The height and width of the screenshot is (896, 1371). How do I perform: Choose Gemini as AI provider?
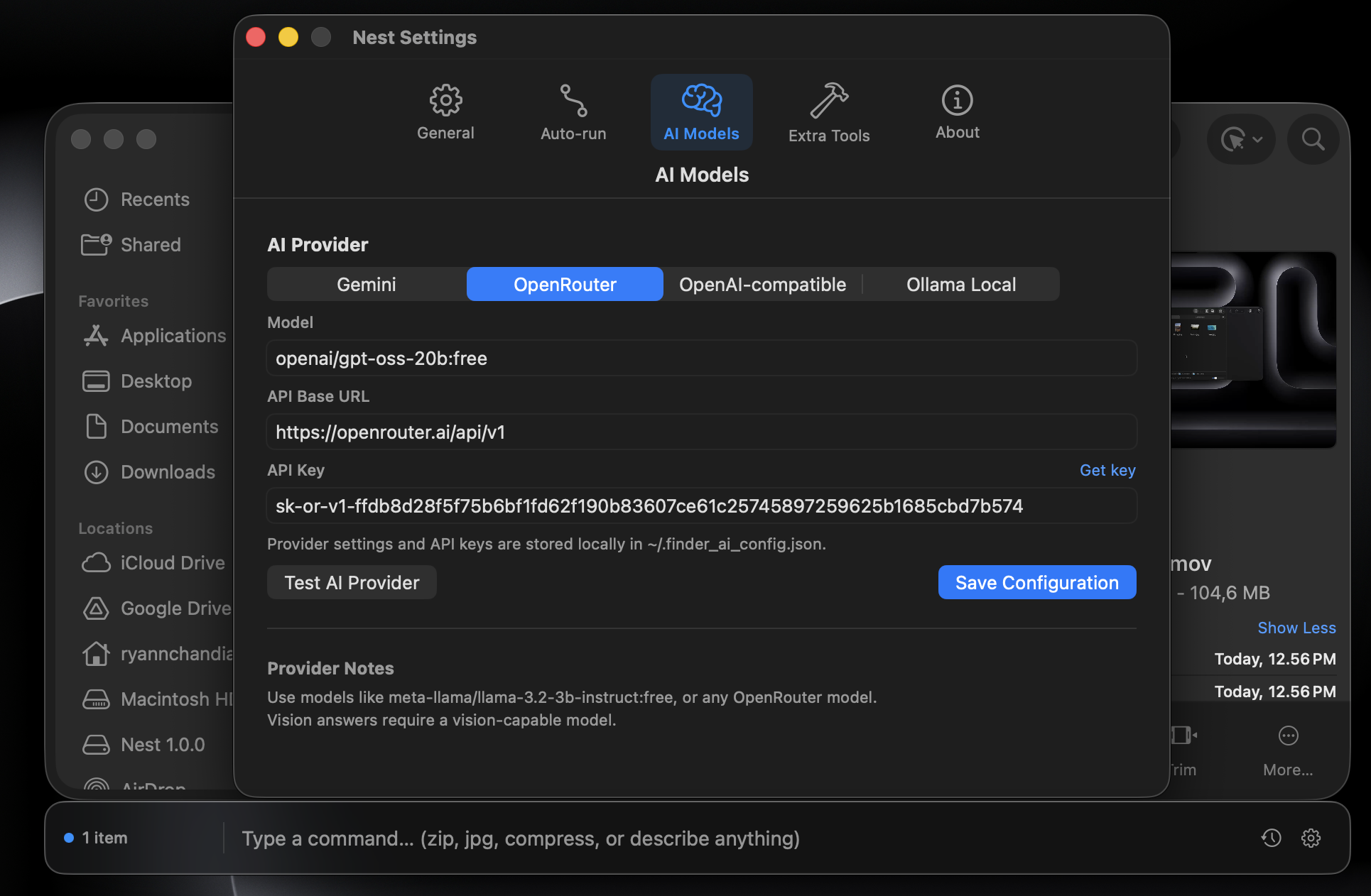[367, 284]
